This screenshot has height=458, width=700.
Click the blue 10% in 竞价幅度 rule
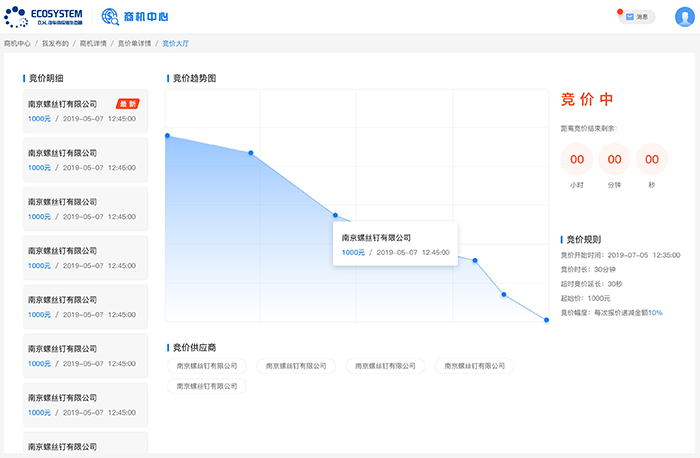655,312
